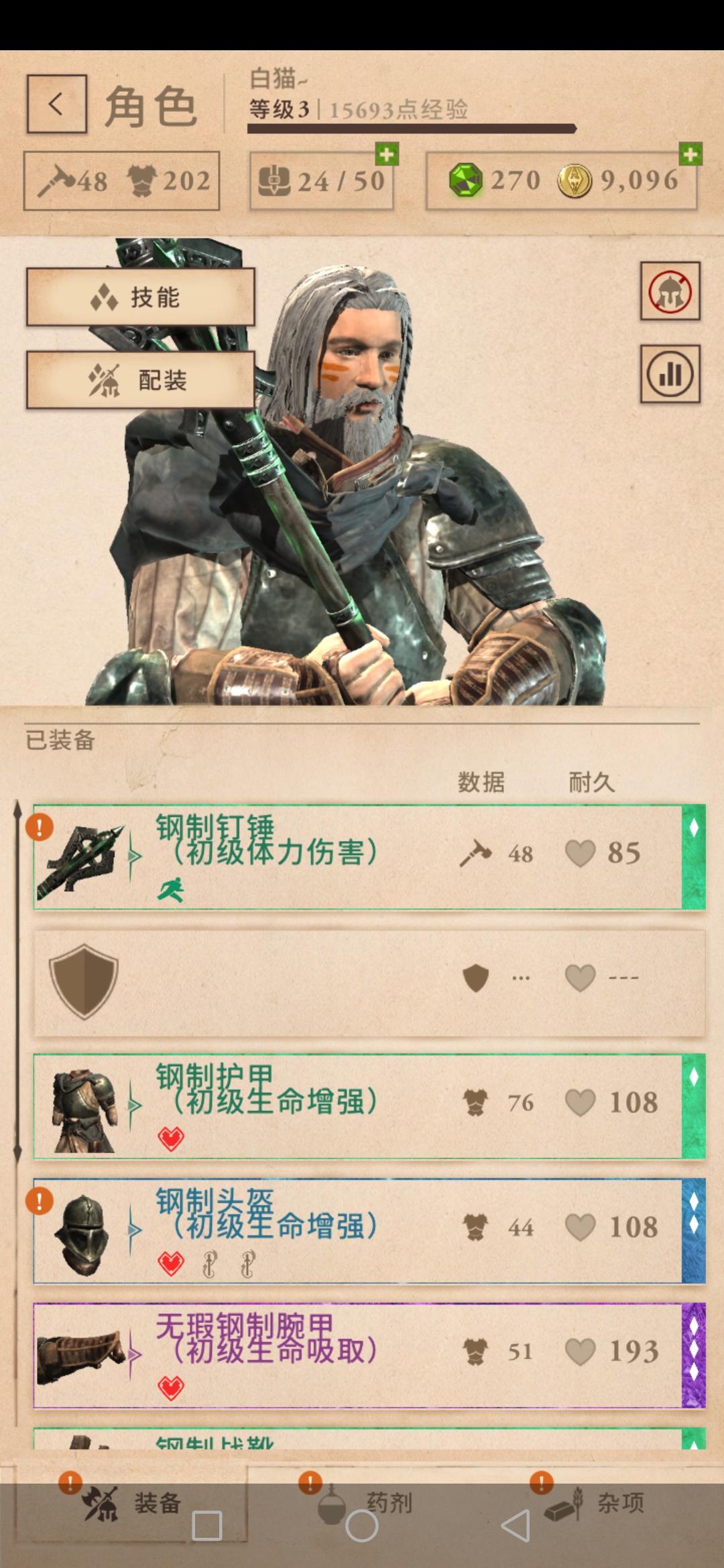Switch to the 装备 equipment tab
This screenshot has height=1568, width=724.
tap(131, 1503)
